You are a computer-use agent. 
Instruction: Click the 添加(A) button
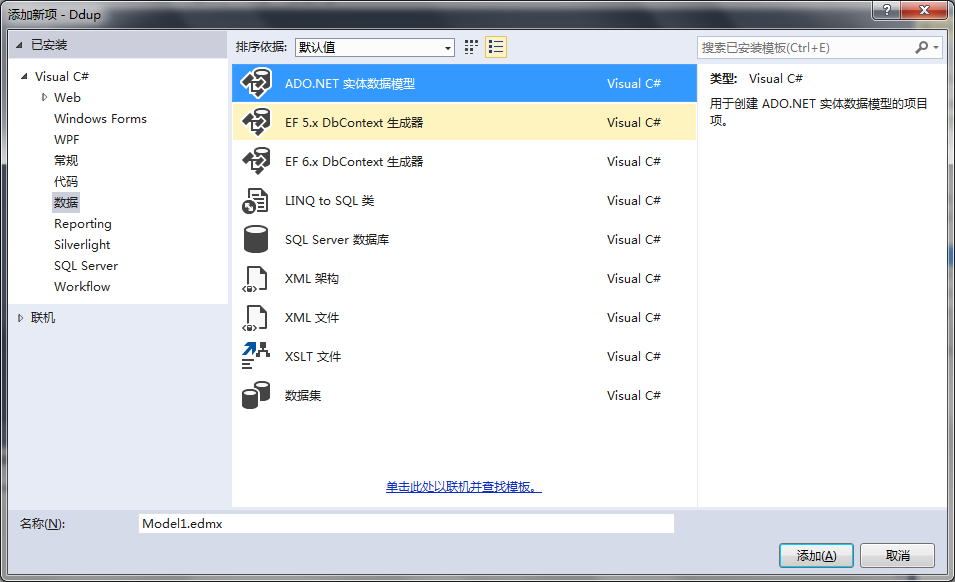tap(816, 555)
